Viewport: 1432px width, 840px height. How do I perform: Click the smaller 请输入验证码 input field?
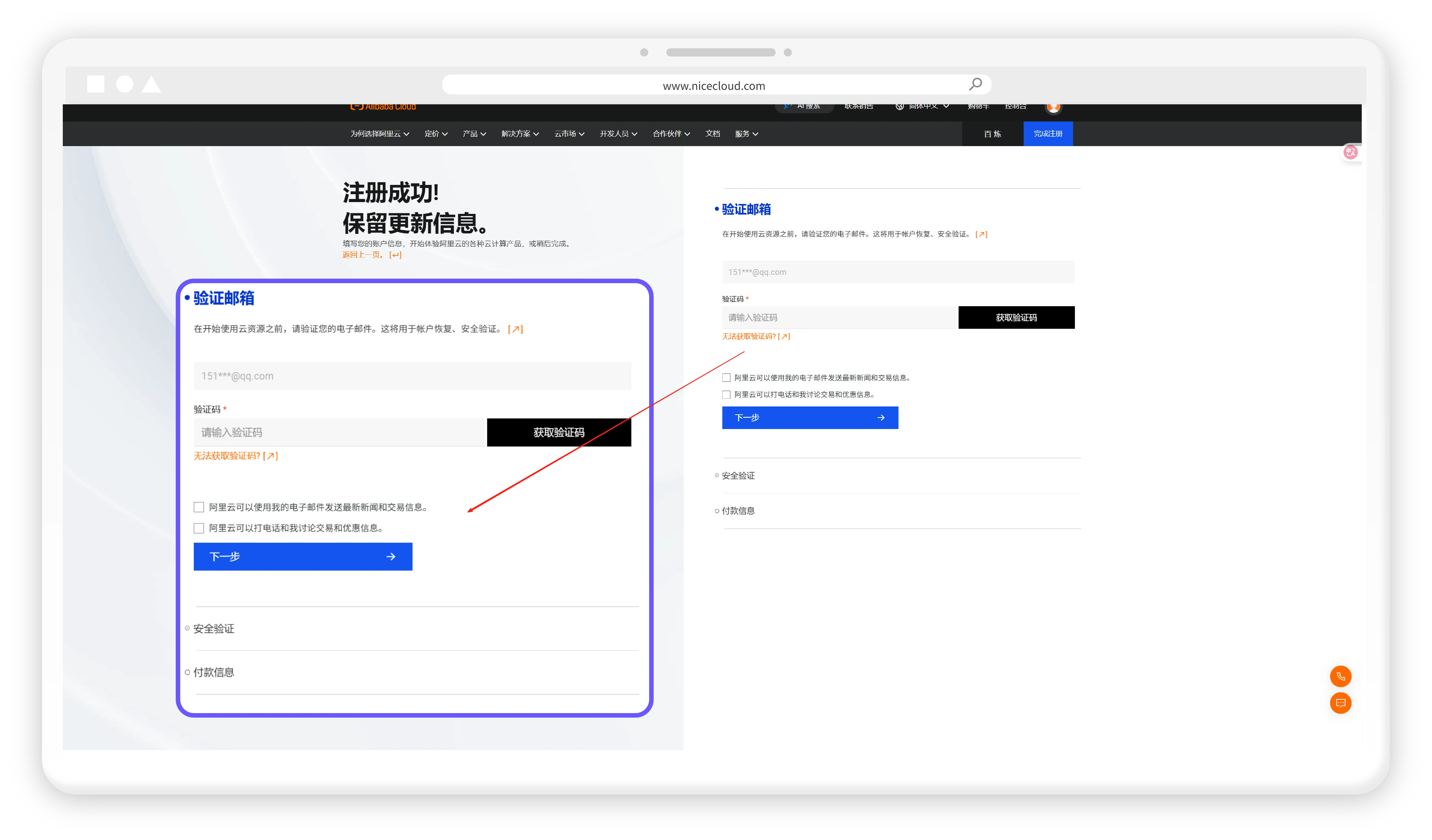point(840,317)
